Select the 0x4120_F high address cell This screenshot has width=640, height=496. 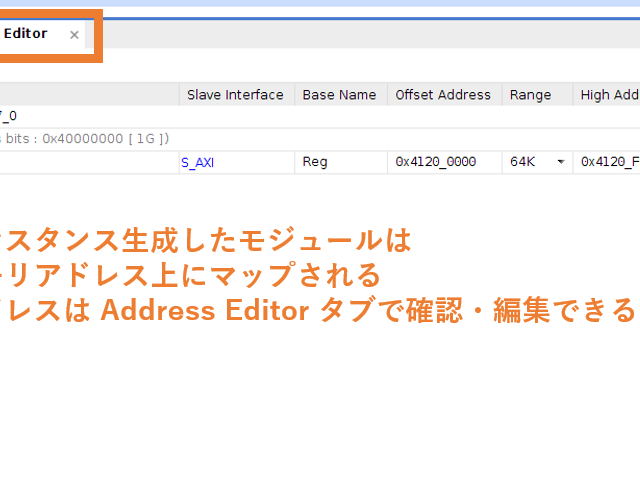[608, 161]
